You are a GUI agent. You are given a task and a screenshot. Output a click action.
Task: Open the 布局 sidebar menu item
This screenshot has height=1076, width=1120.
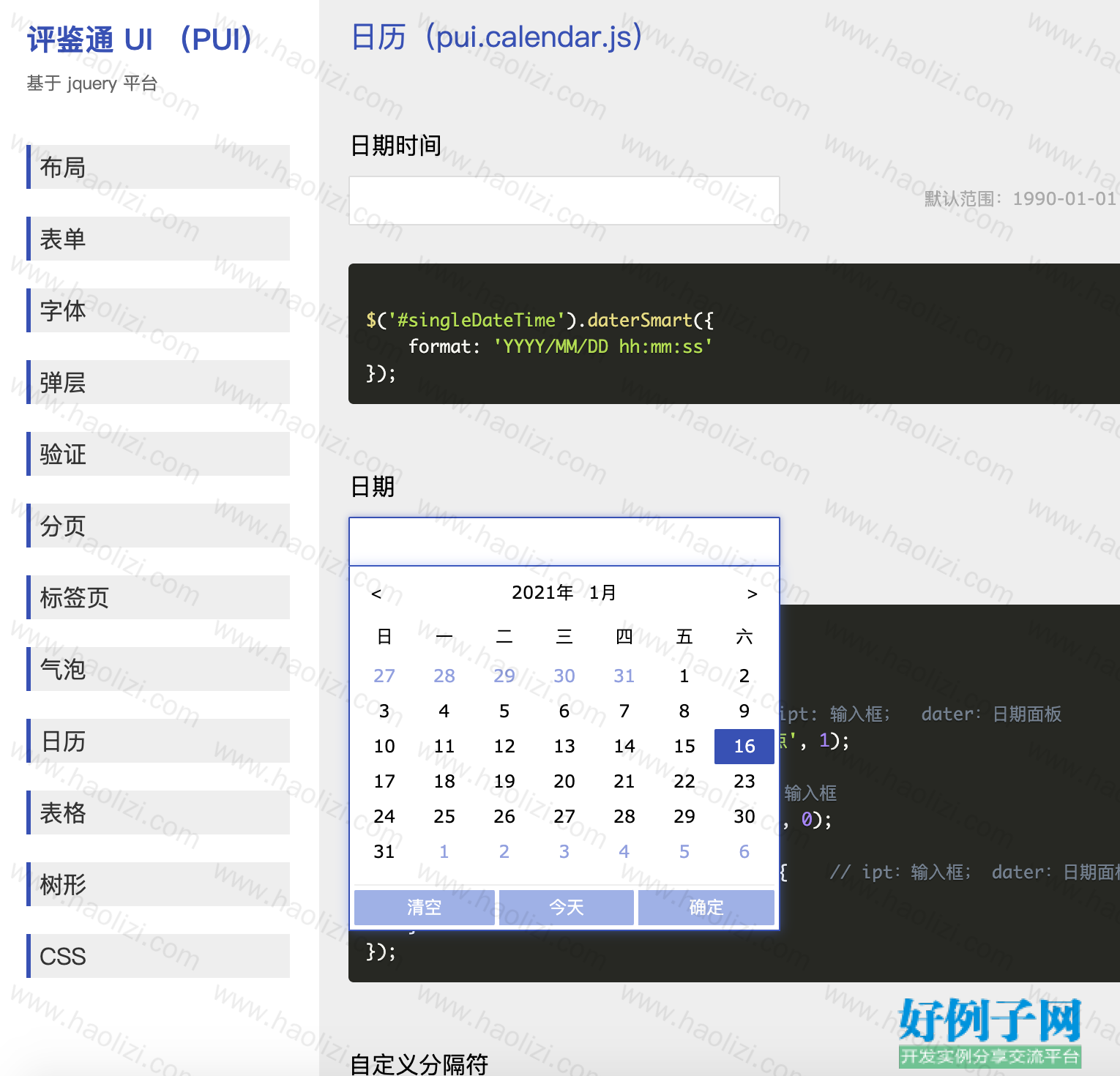point(158,167)
